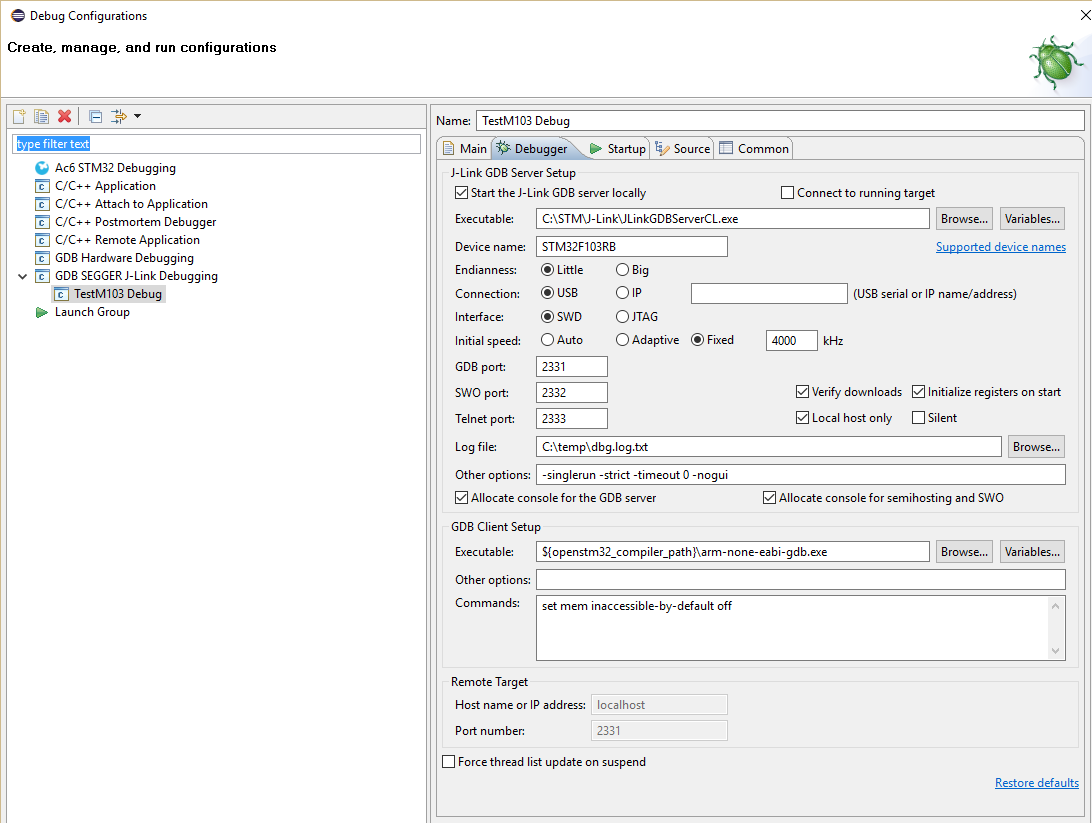Image resolution: width=1092 pixels, height=823 pixels.
Task: Select the Launch Group entry
Action: click(93, 312)
